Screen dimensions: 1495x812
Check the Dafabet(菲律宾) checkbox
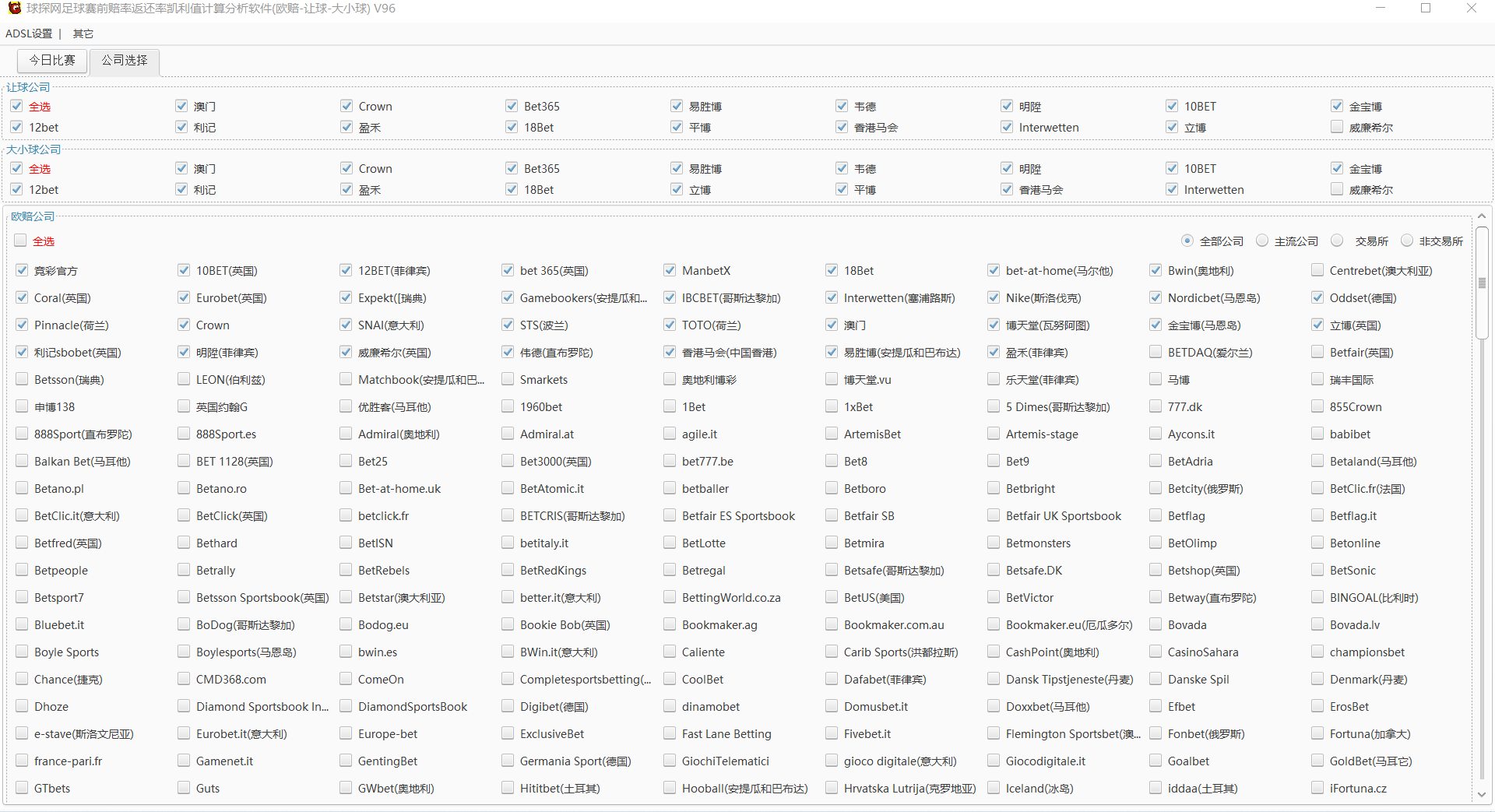(832, 679)
